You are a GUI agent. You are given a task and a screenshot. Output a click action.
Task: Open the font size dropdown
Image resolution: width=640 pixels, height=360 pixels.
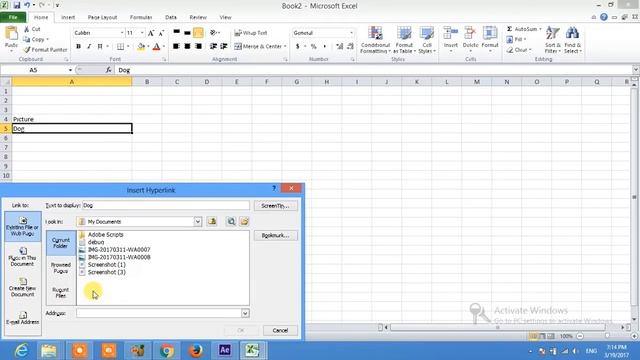point(142,33)
